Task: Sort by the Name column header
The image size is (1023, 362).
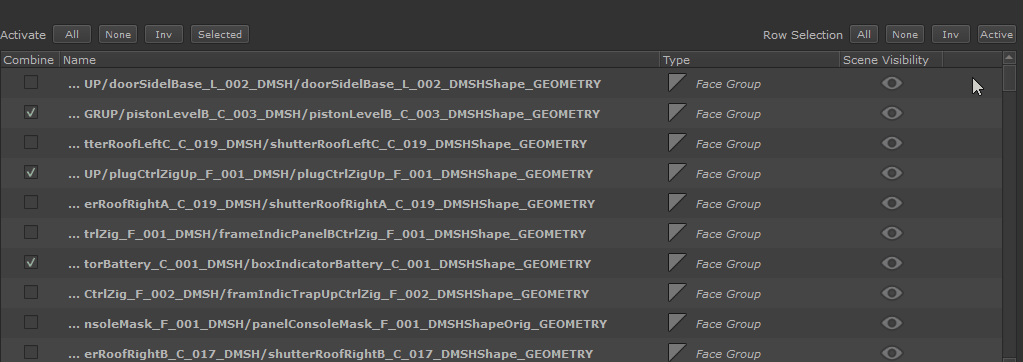Action: [359, 60]
